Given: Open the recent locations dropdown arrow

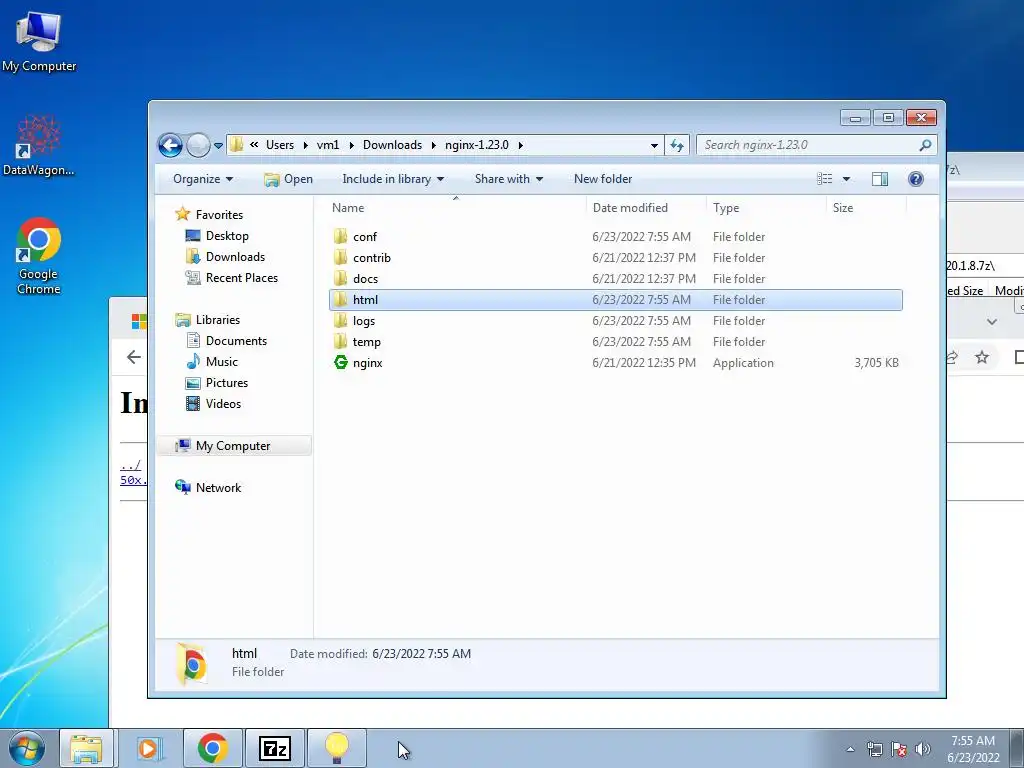Looking at the screenshot, I should 218,146.
